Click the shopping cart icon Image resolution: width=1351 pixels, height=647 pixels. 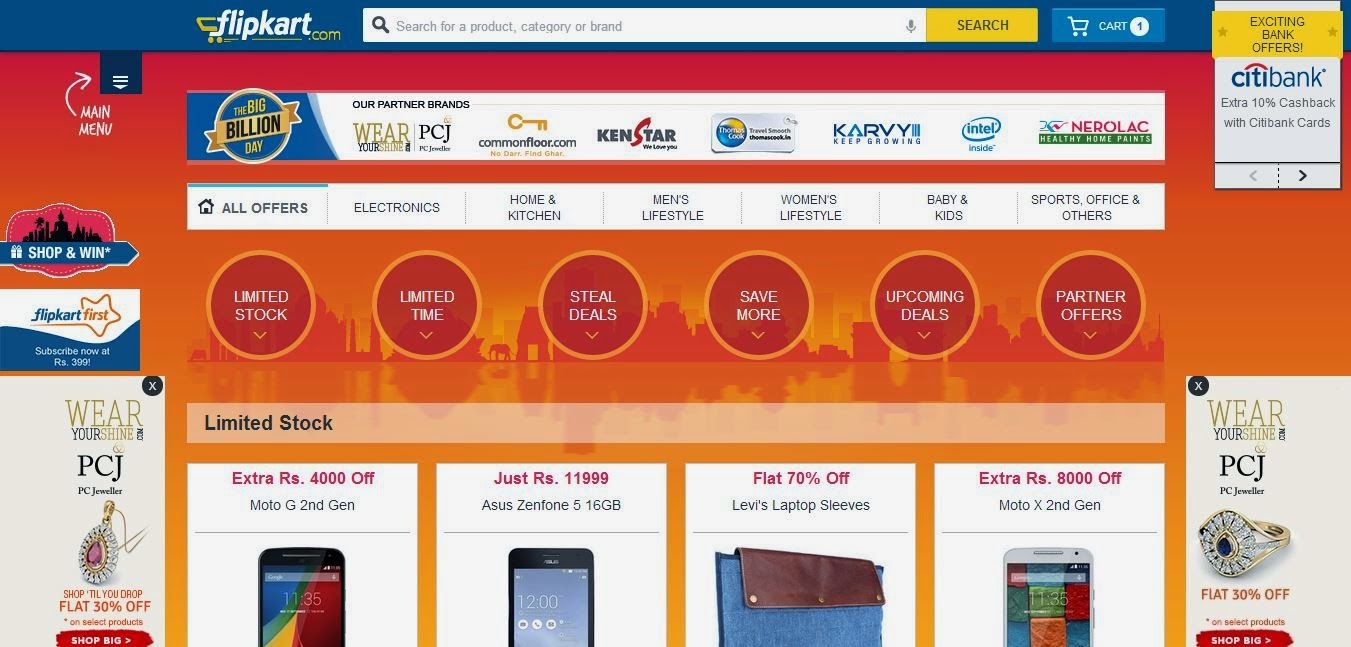[x=1078, y=26]
